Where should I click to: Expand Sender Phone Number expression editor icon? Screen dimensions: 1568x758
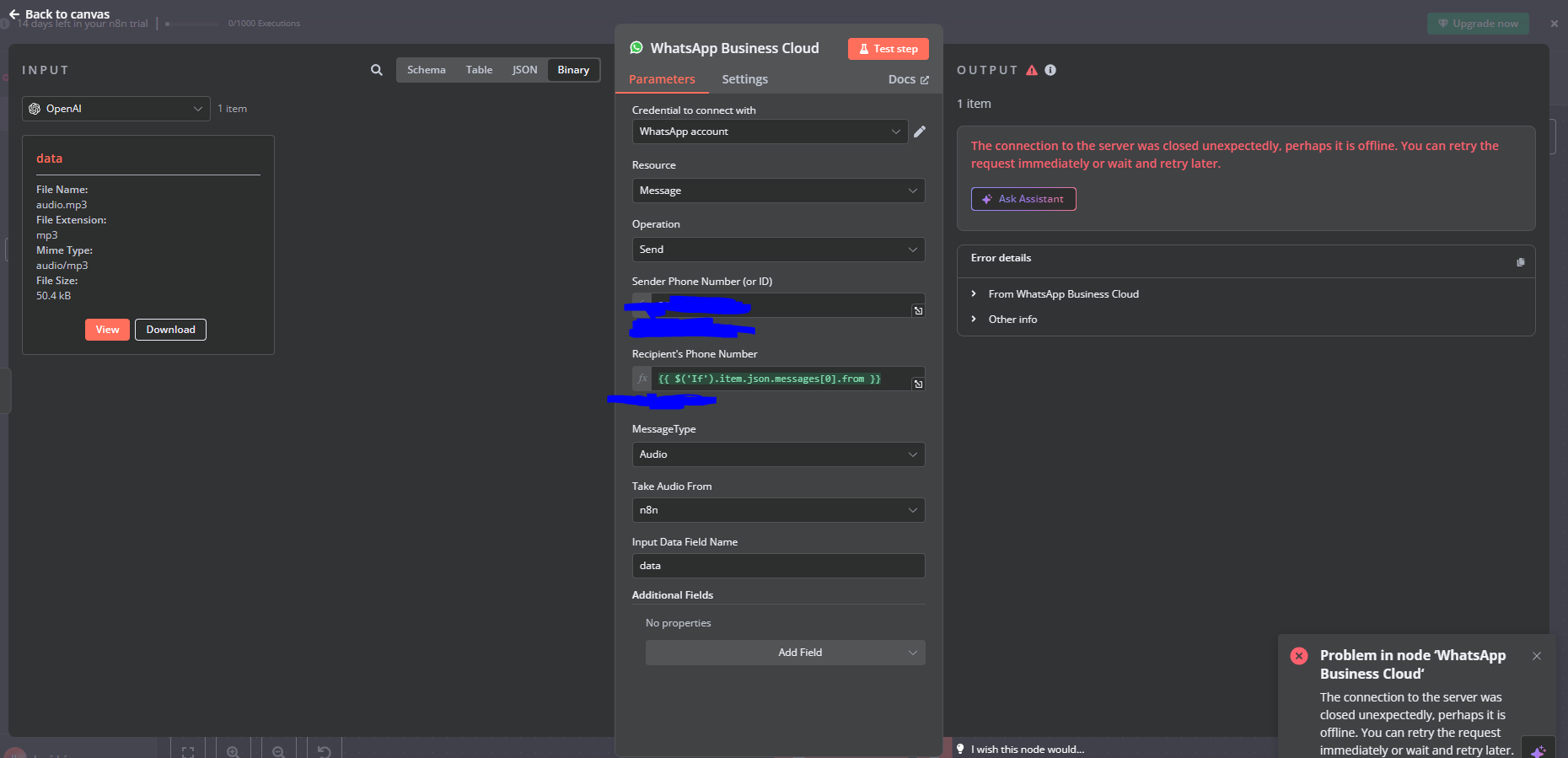click(x=918, y=311)
